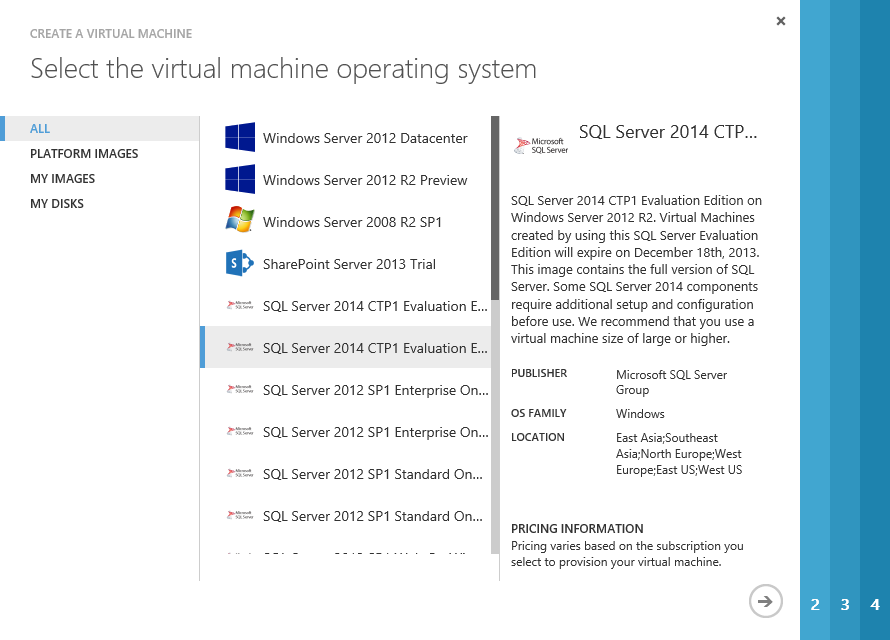Click the OS FAMILY label
The image size is (890, 640).
[x=539, y=413]
